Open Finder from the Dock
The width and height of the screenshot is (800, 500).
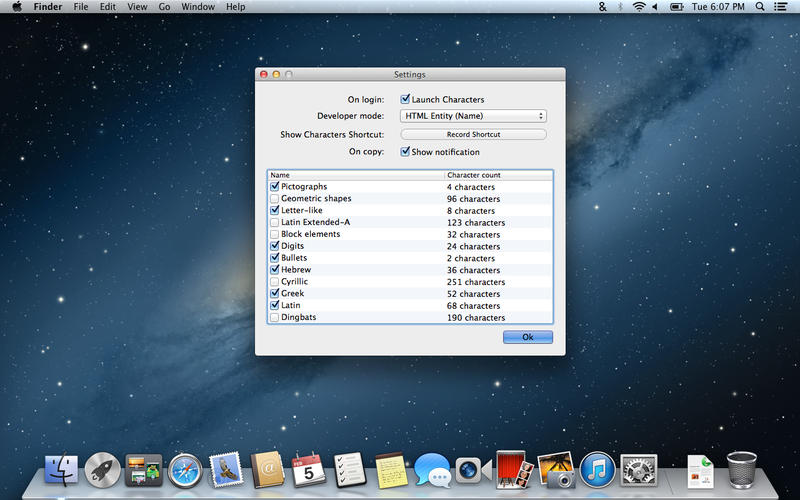(x=61, y=470)
